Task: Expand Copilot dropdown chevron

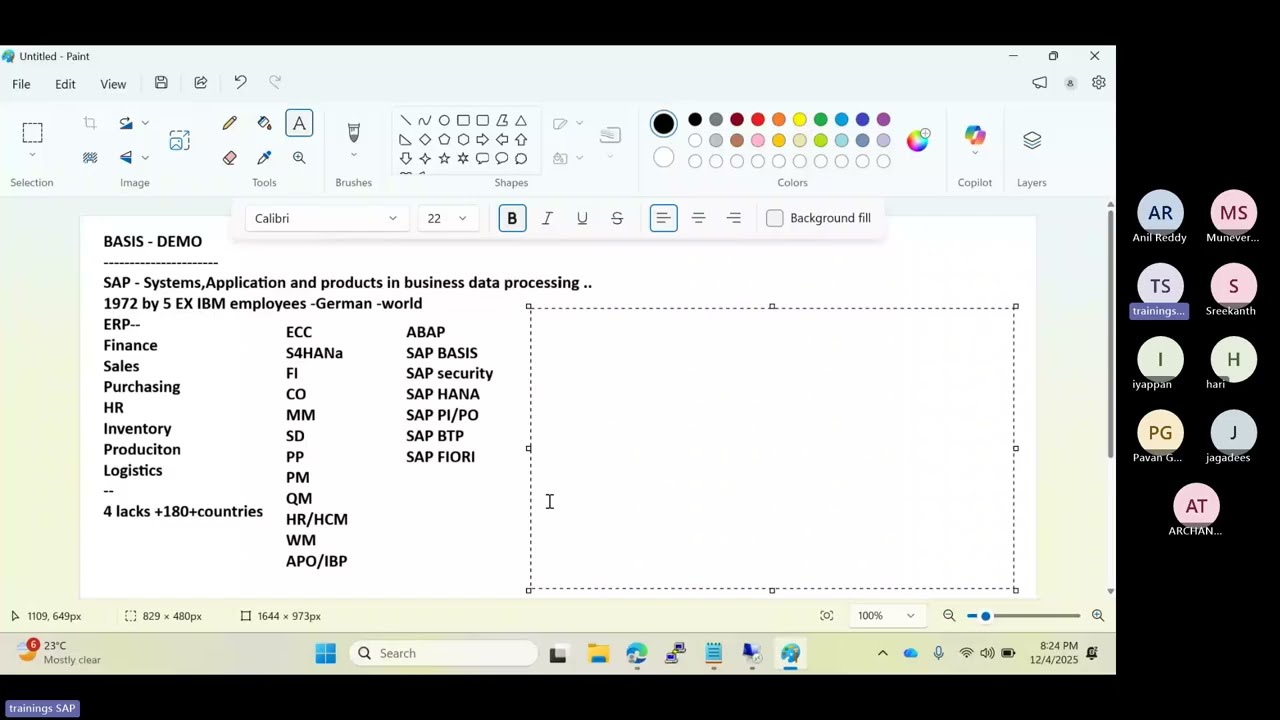Action: coord(975,153)
